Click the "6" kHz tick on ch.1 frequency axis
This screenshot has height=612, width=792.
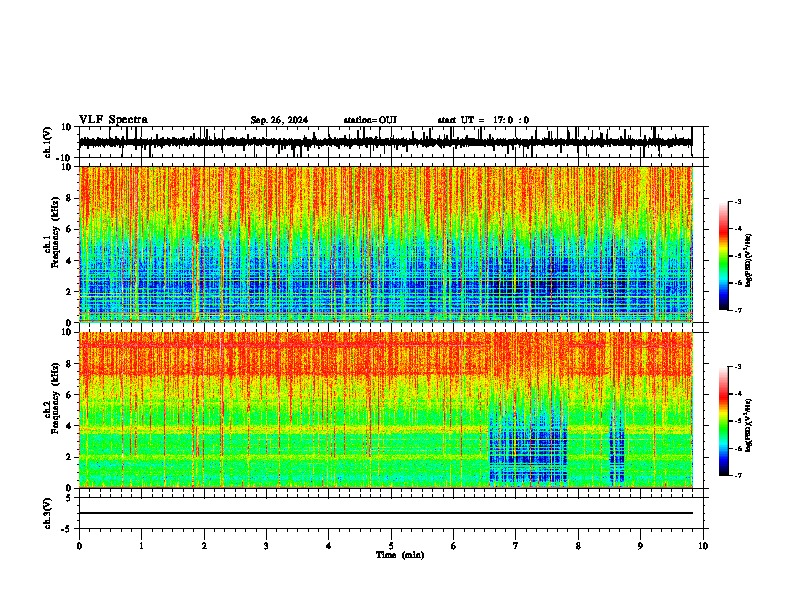coord(70,229)
